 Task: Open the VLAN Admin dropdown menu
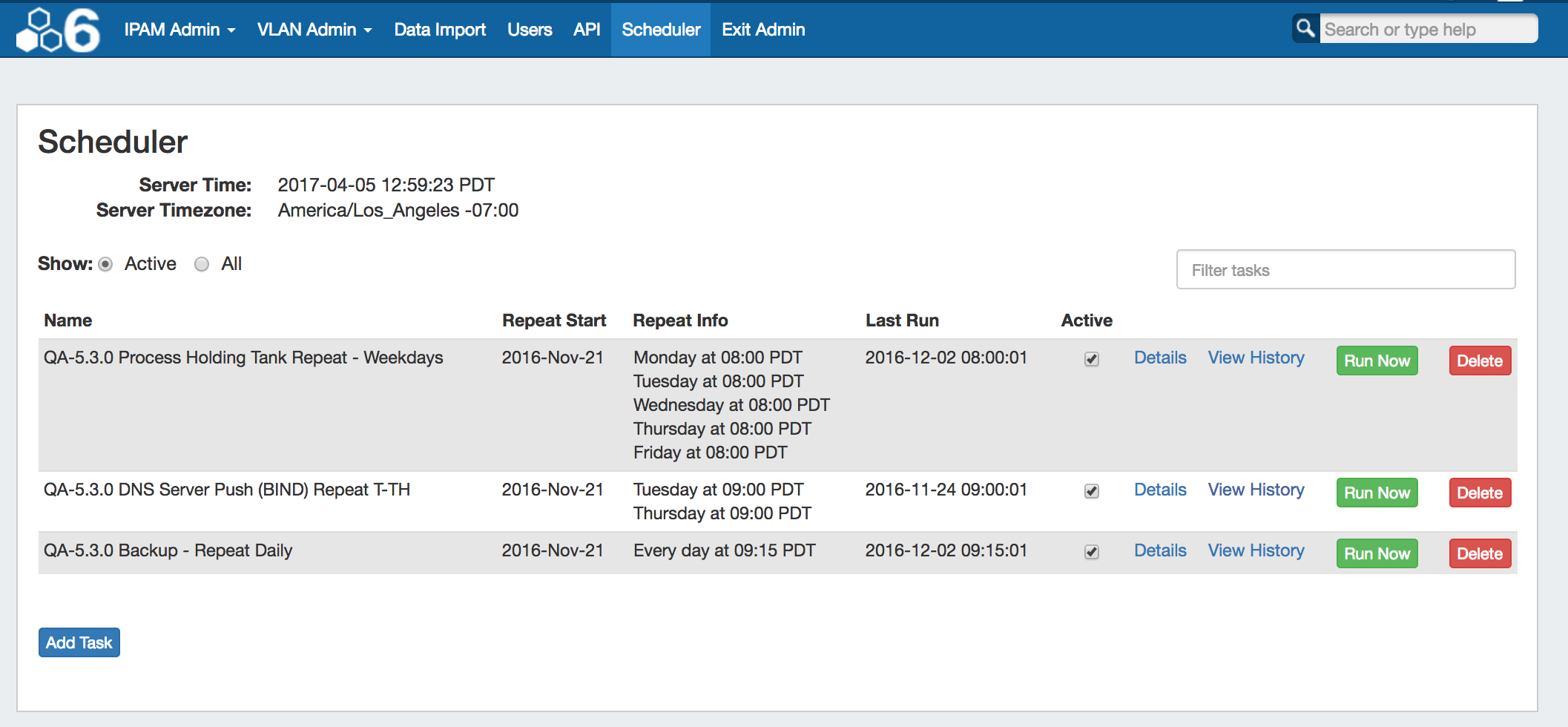(314, 30)
